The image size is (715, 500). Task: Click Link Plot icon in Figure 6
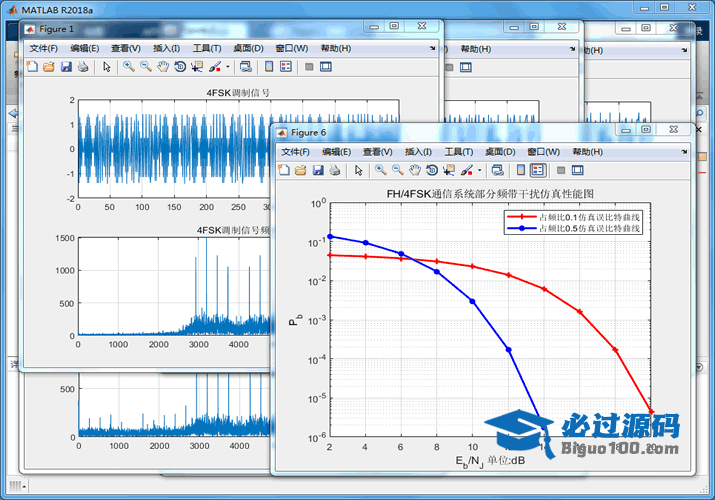[497, 170]
